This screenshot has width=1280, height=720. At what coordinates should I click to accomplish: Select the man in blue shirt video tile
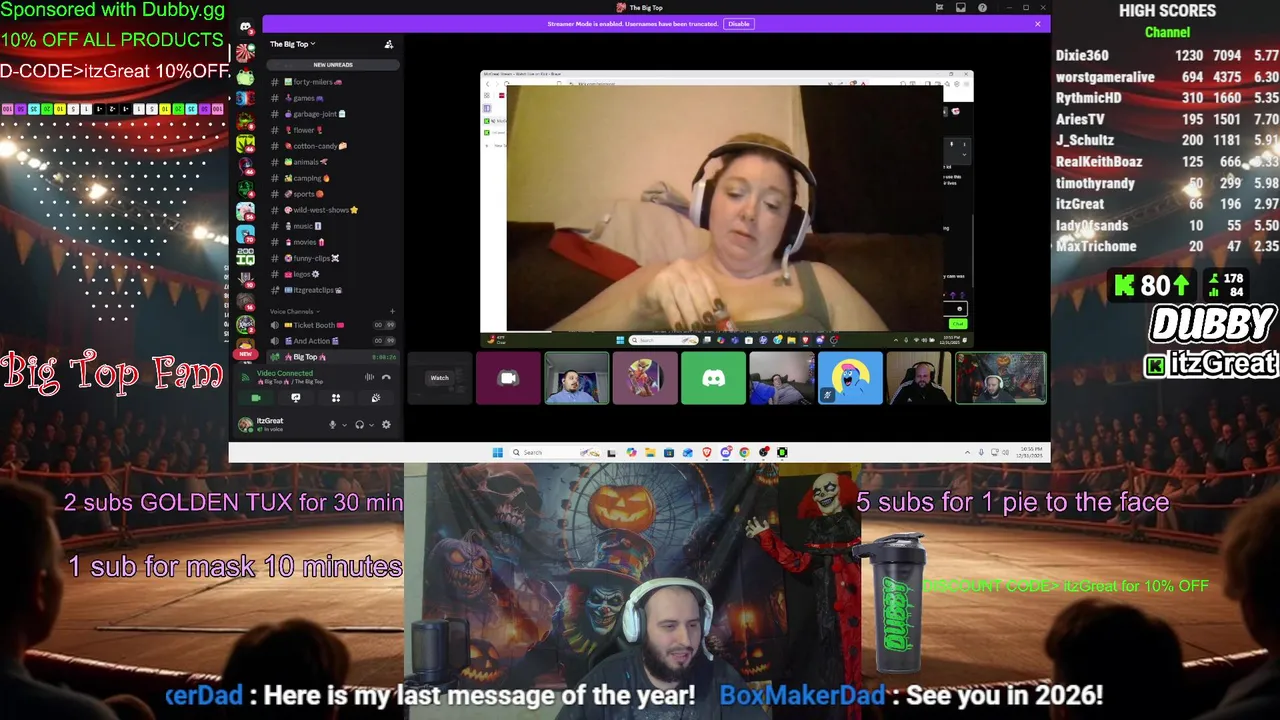576,378
